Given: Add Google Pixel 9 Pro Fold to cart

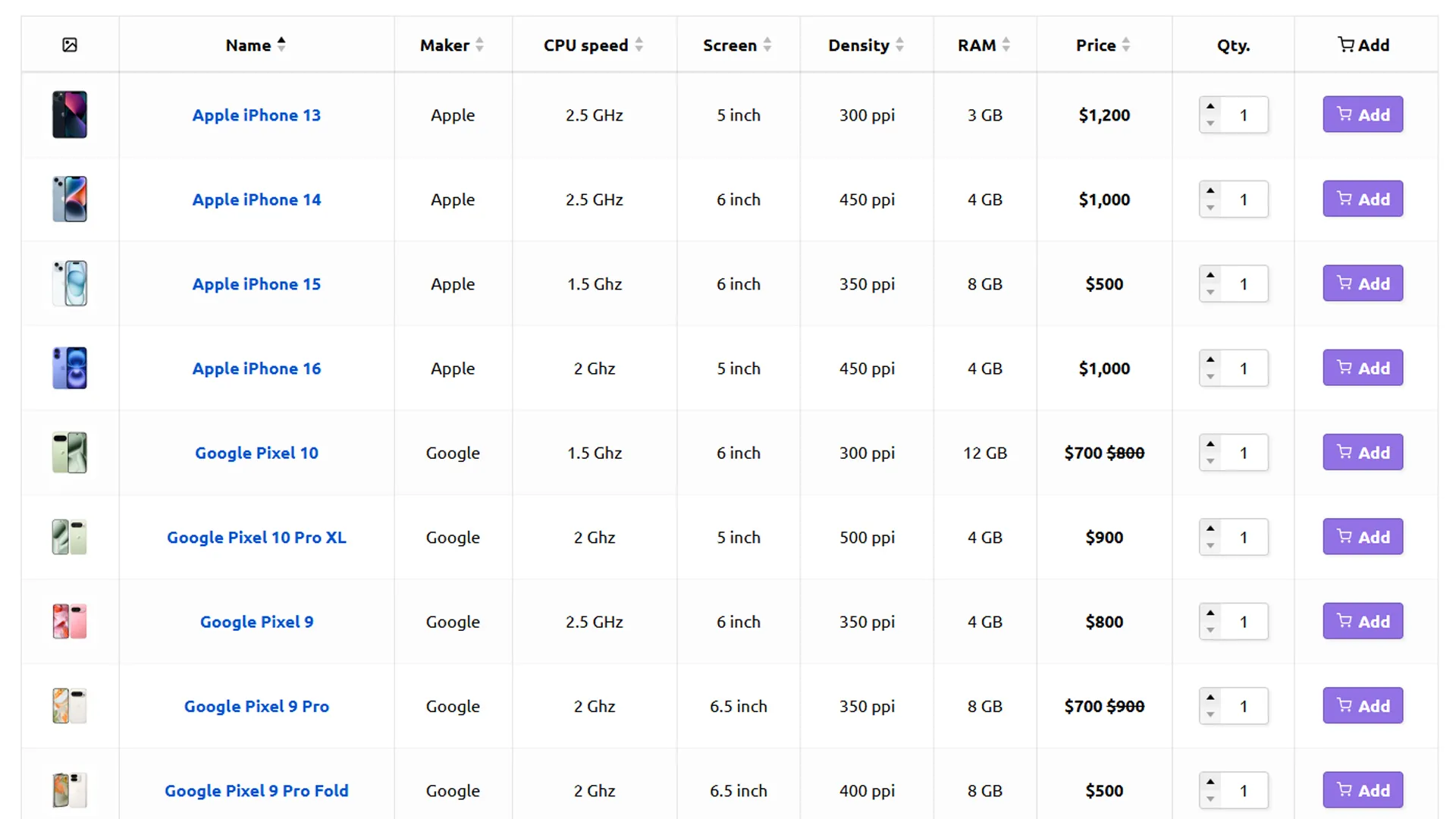Looking at the screenshot, I should pyautogui.click(x=1363, y=790).
